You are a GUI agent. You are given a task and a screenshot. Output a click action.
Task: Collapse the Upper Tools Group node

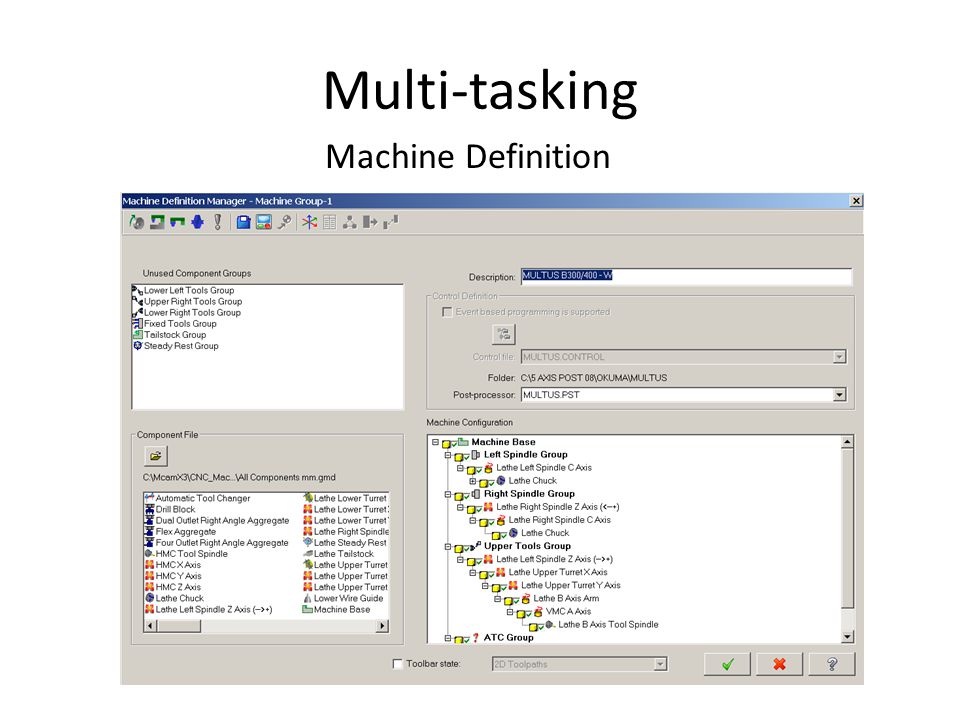pyautogui.click(x=448, y=547)
